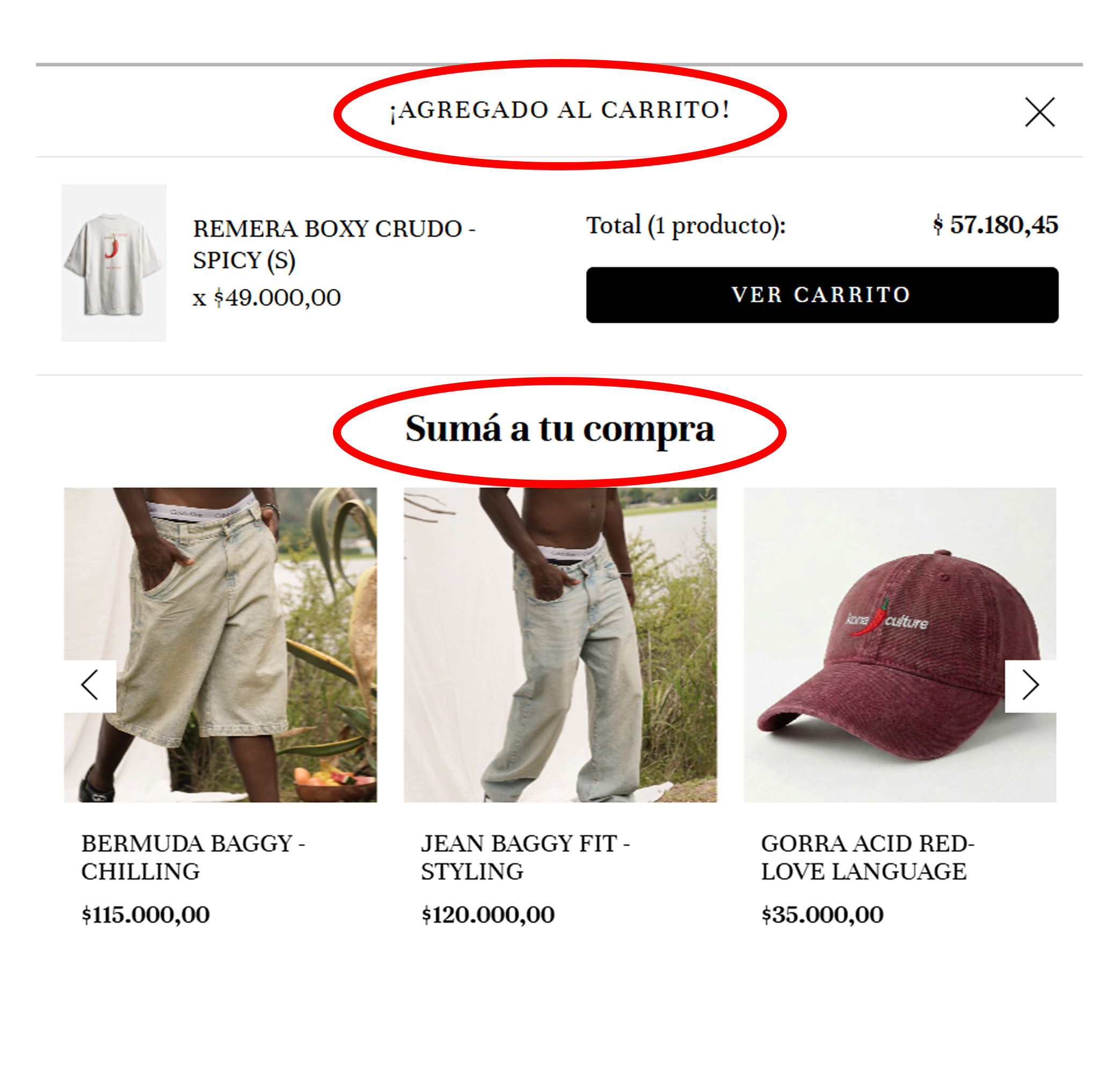Show next recommended products with right arrow
1120x1066 pixels.
[1030, 685]
